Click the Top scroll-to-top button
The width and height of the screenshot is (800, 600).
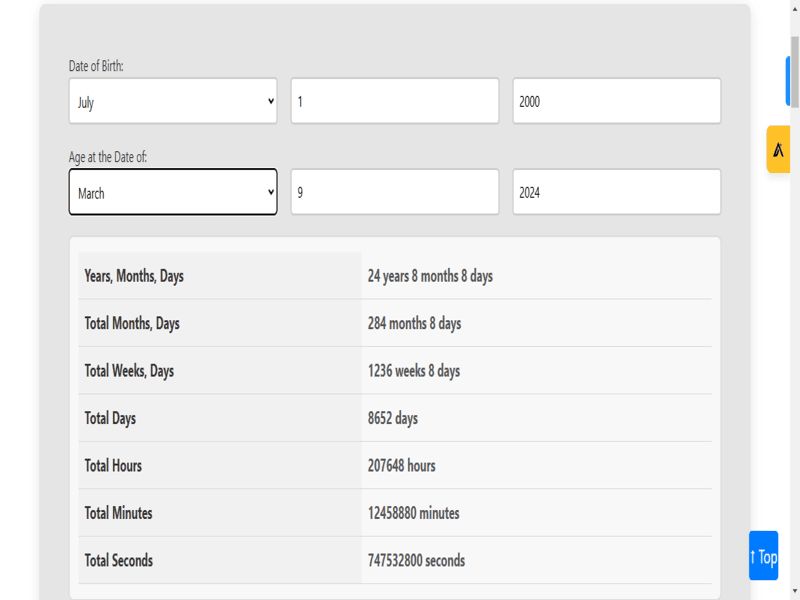(763, 556)
